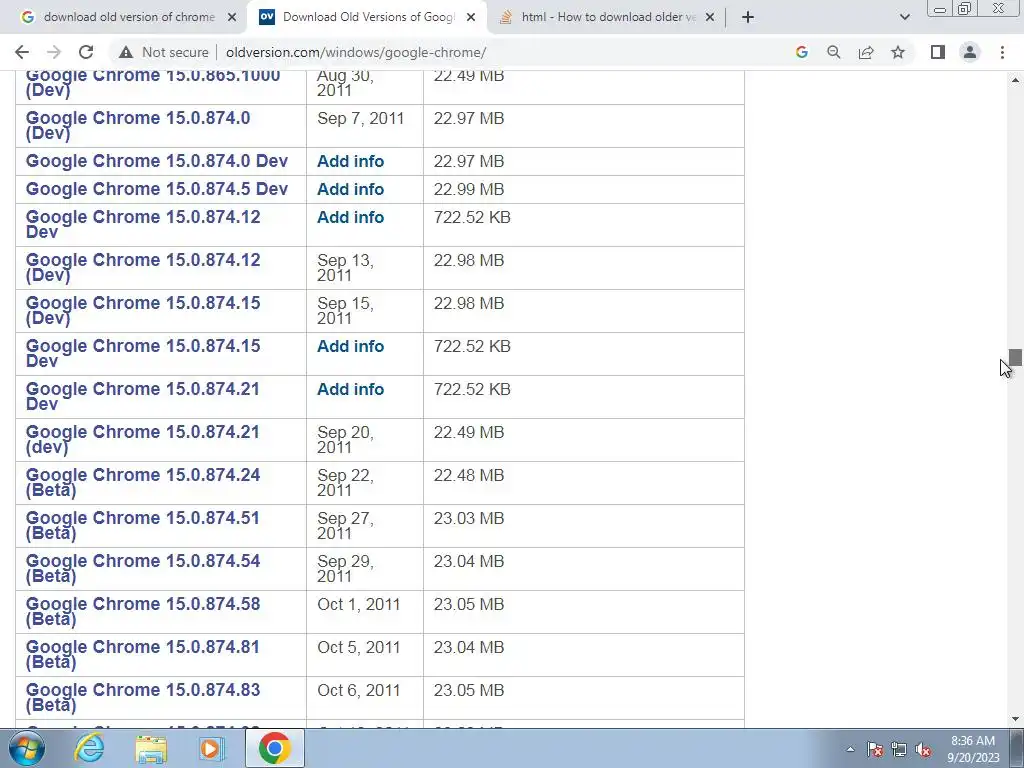The image size is (1024, 768).
Task: Open Google Chrome 15.0.874.81 (Beta) link
Action: (x=142, y=655)
